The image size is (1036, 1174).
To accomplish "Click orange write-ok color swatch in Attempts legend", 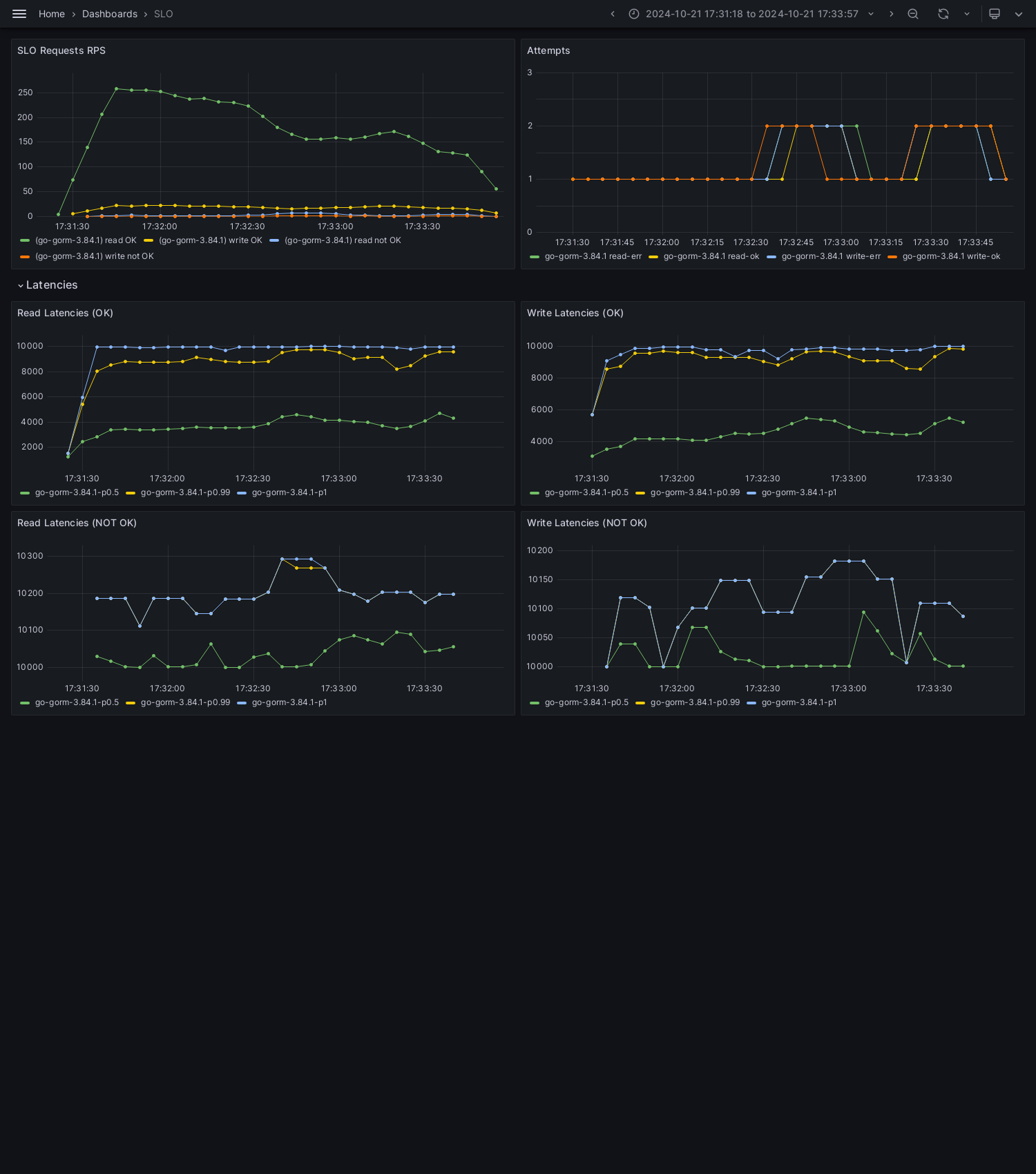I will coord(892,256).
